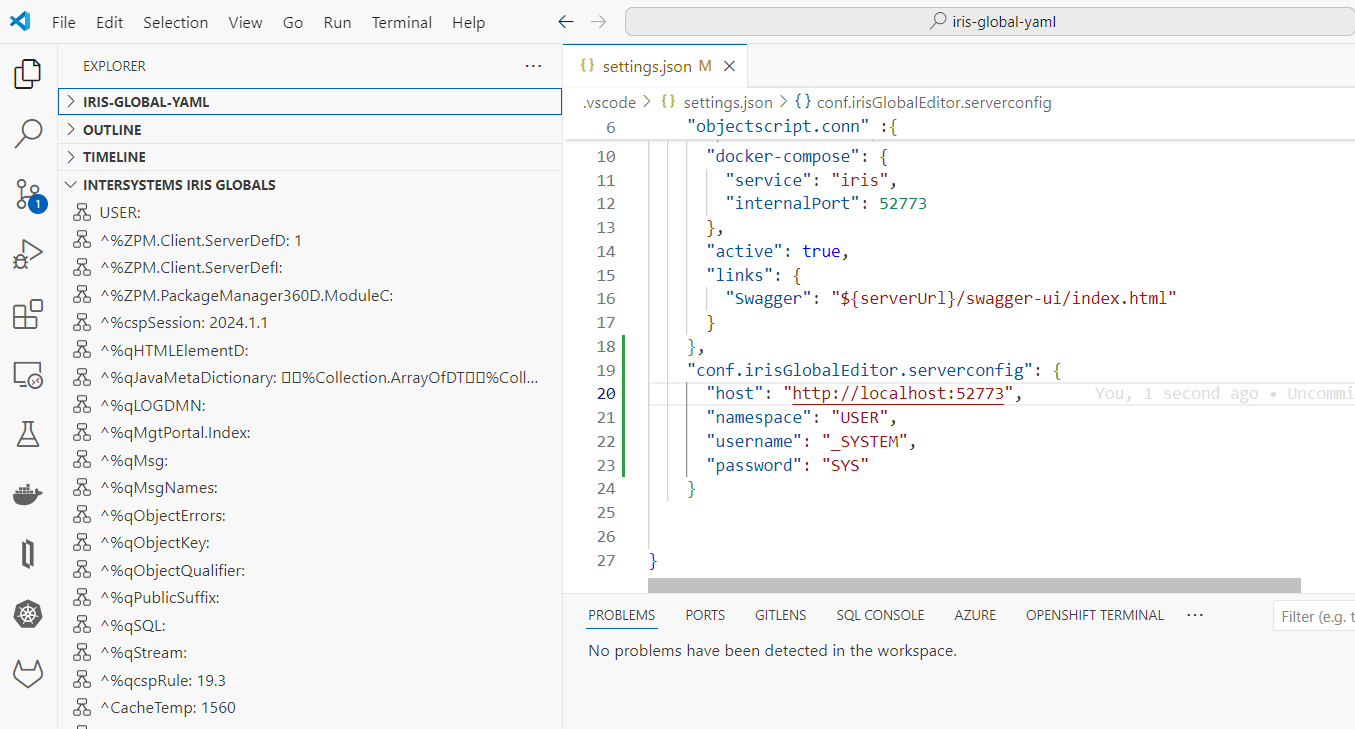Open the Run and Debug view
This screenshot has height=729, width=1355.
pos(28,255)
